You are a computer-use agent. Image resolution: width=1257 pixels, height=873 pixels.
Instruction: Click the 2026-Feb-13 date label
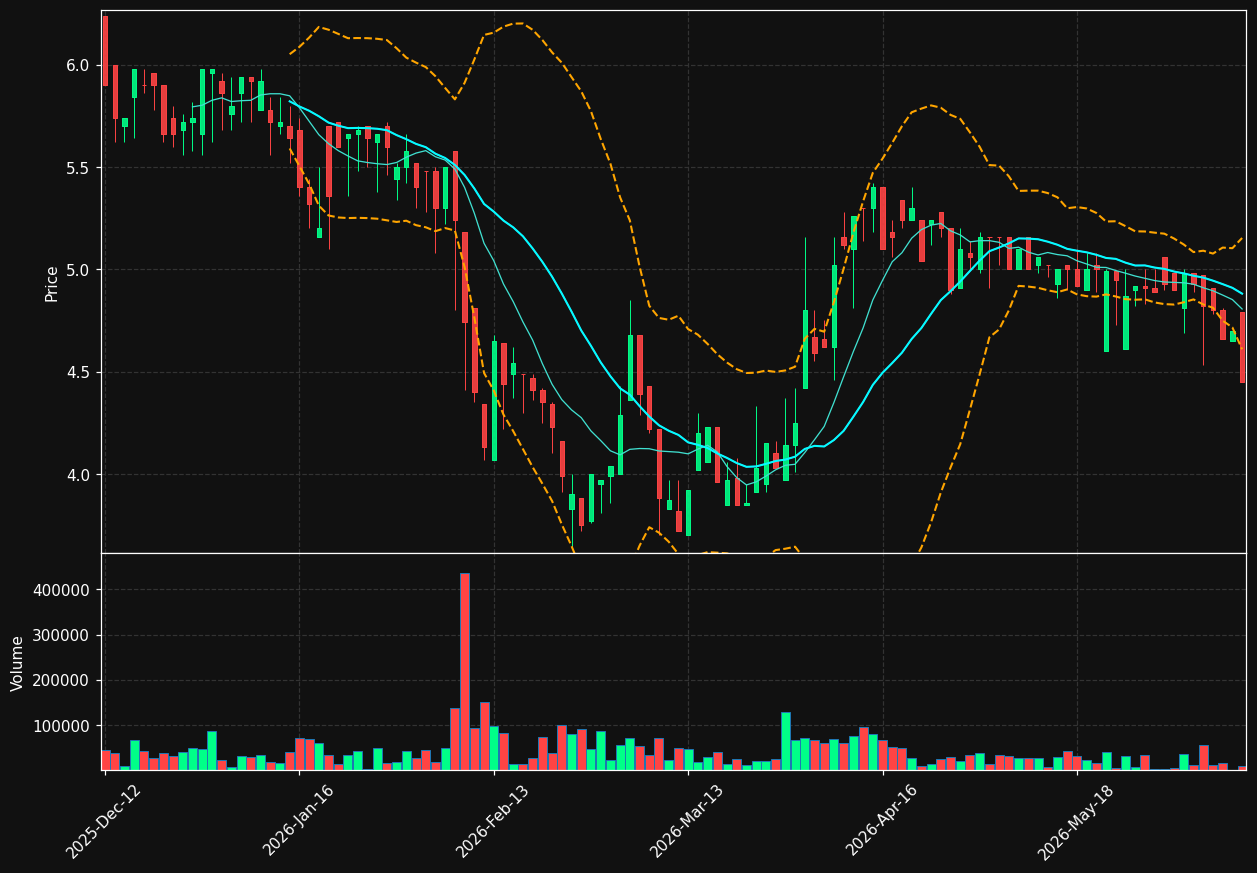click(x=493, y=822)
